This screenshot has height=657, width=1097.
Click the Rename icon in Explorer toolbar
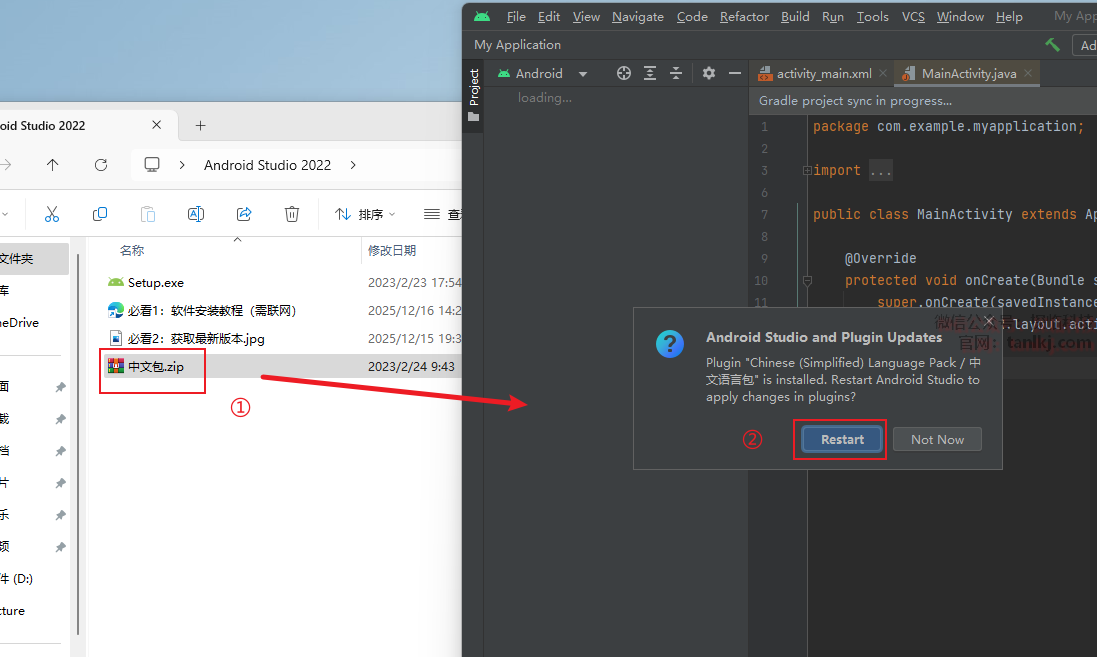click(196, 214)
